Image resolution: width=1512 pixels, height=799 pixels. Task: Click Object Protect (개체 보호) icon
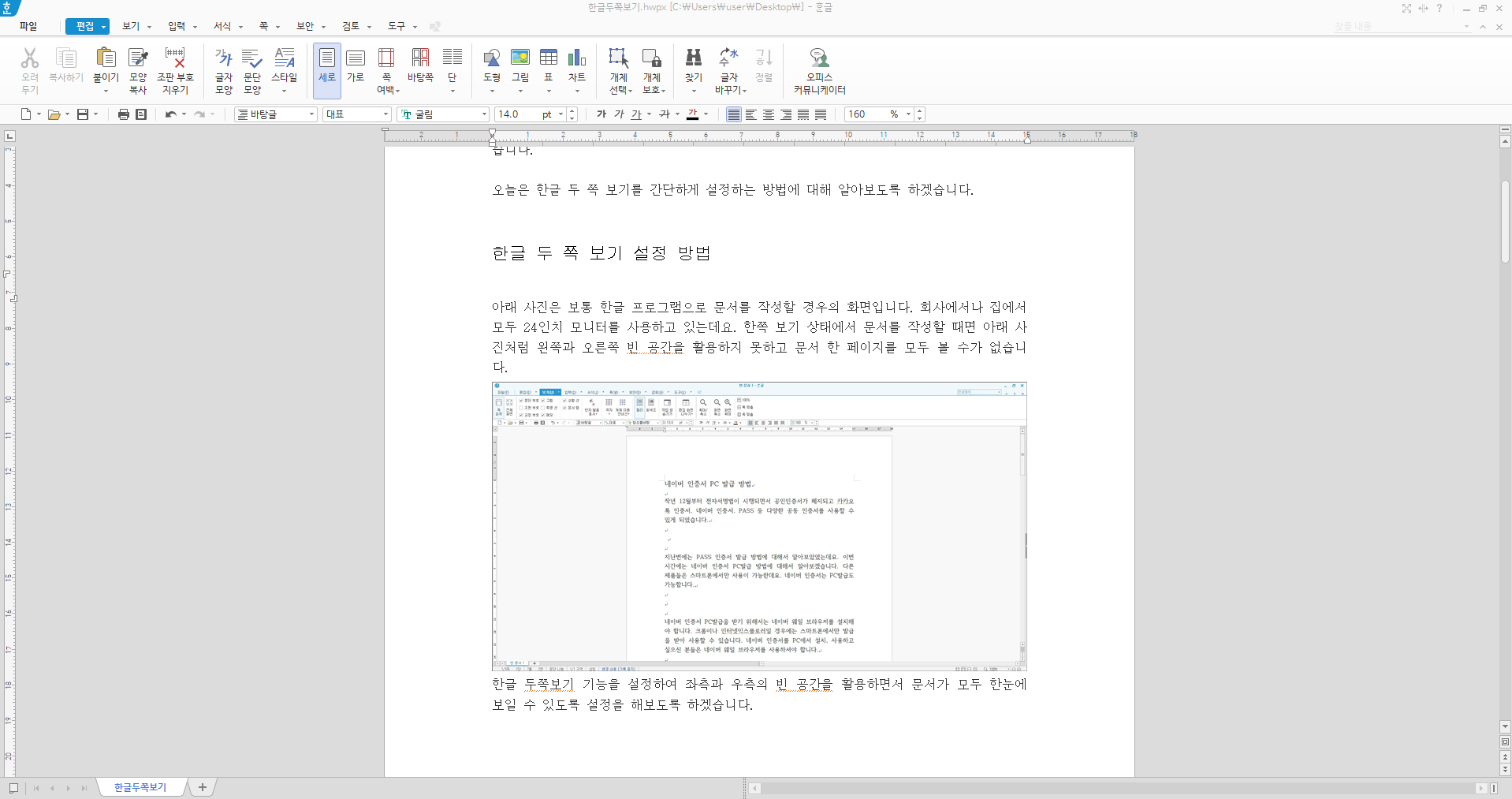[652, 58]
